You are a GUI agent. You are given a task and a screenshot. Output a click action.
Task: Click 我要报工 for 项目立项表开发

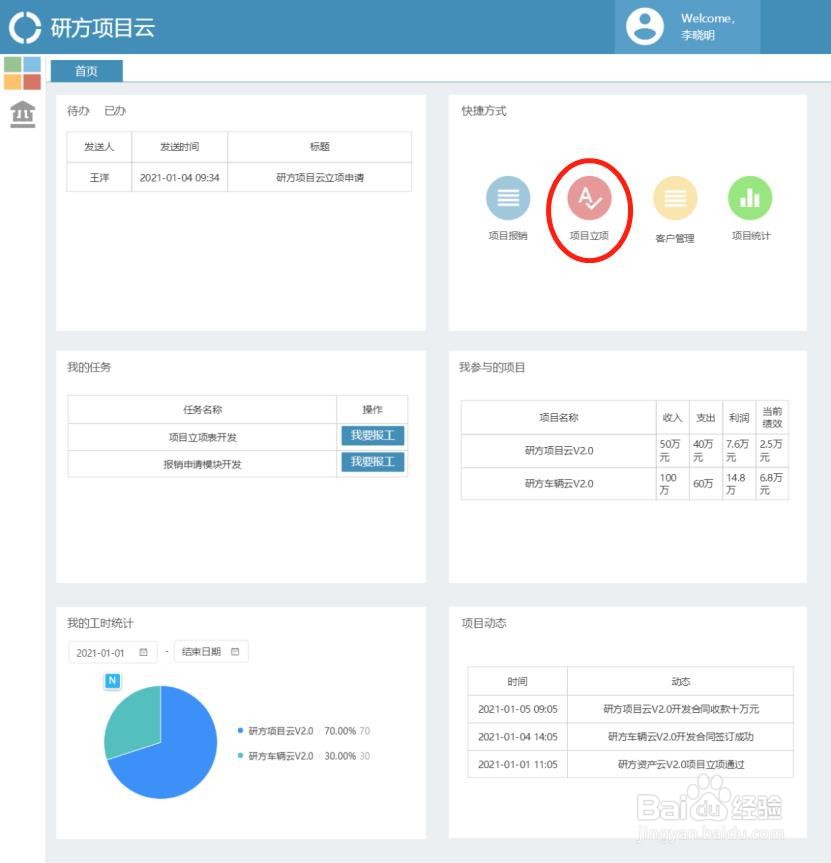pyautogui.click(x=373, y=435)
